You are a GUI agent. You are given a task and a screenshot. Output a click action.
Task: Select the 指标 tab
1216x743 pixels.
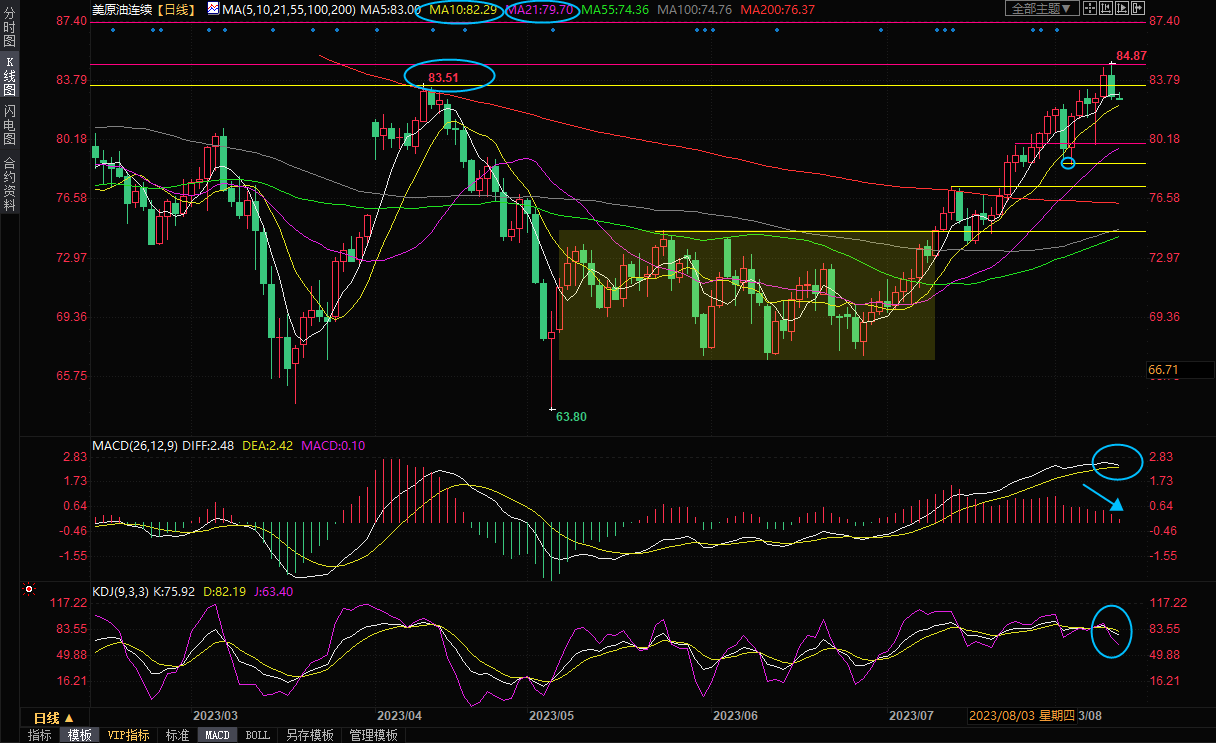click(x=40, y=735)
